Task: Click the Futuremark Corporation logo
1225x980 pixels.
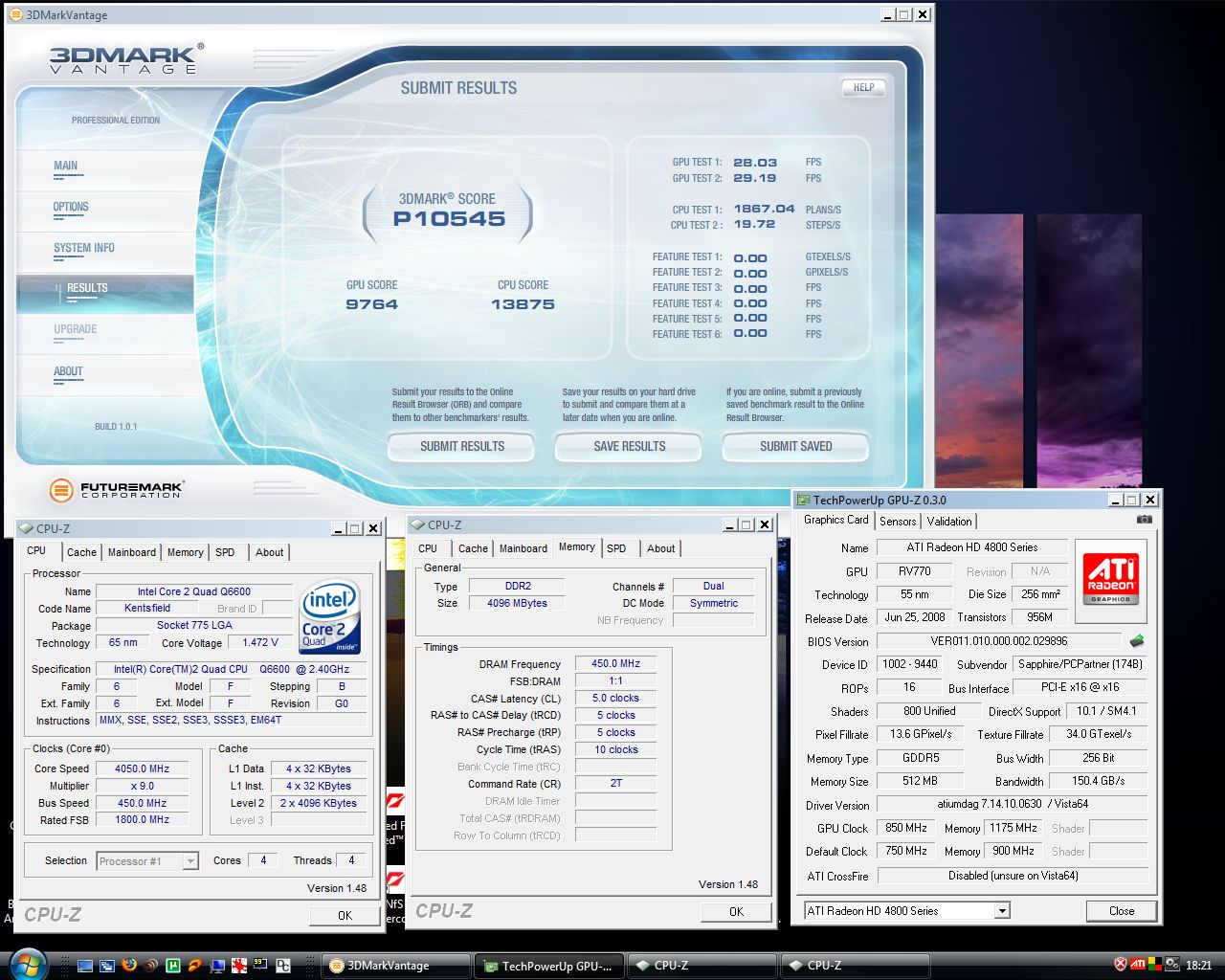Action: (115, 491)
